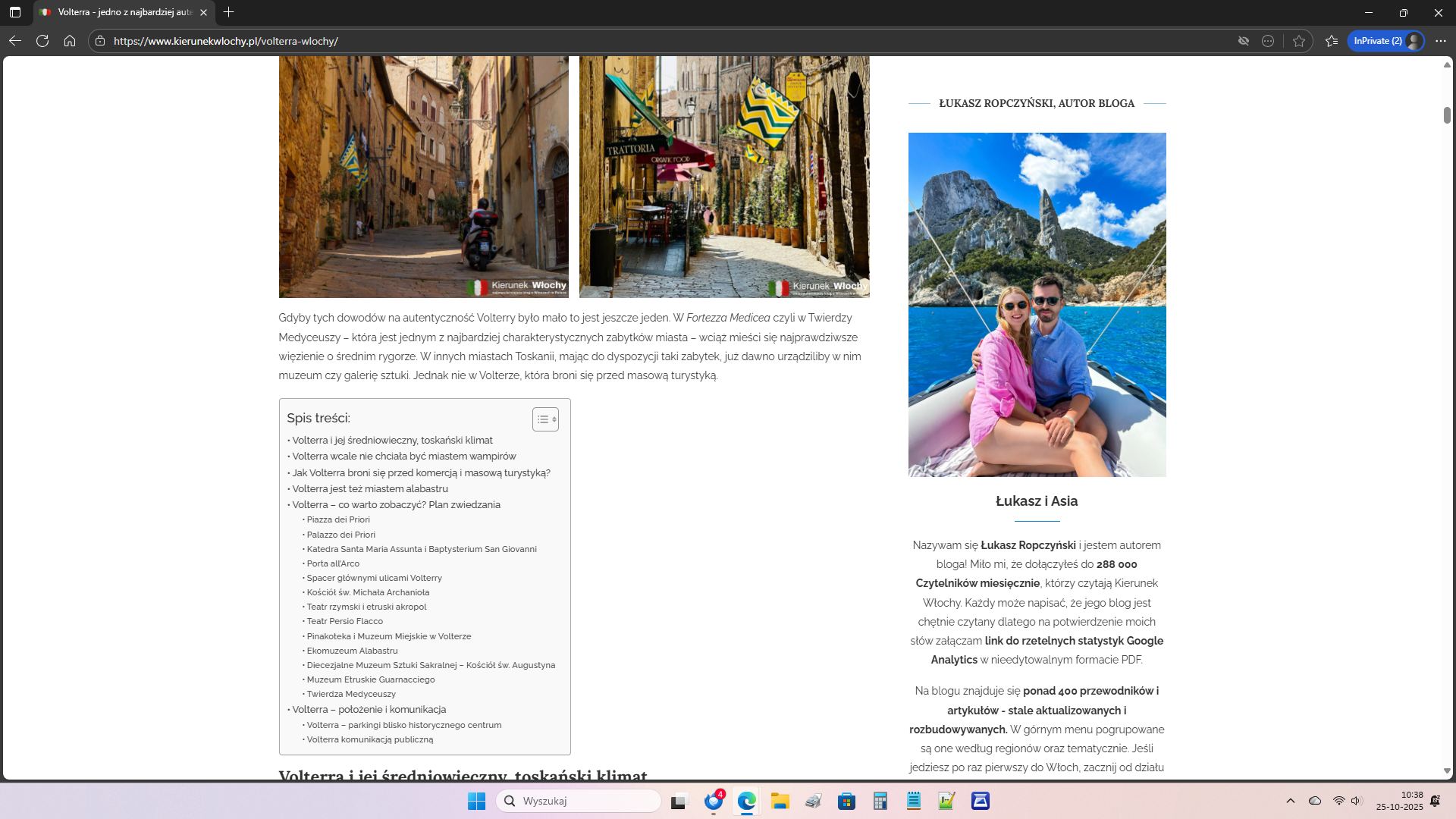The width and height of the screenshot is (1456, 819).
Task: Add page to favorites star icon
Action: tap(1299, 41)
